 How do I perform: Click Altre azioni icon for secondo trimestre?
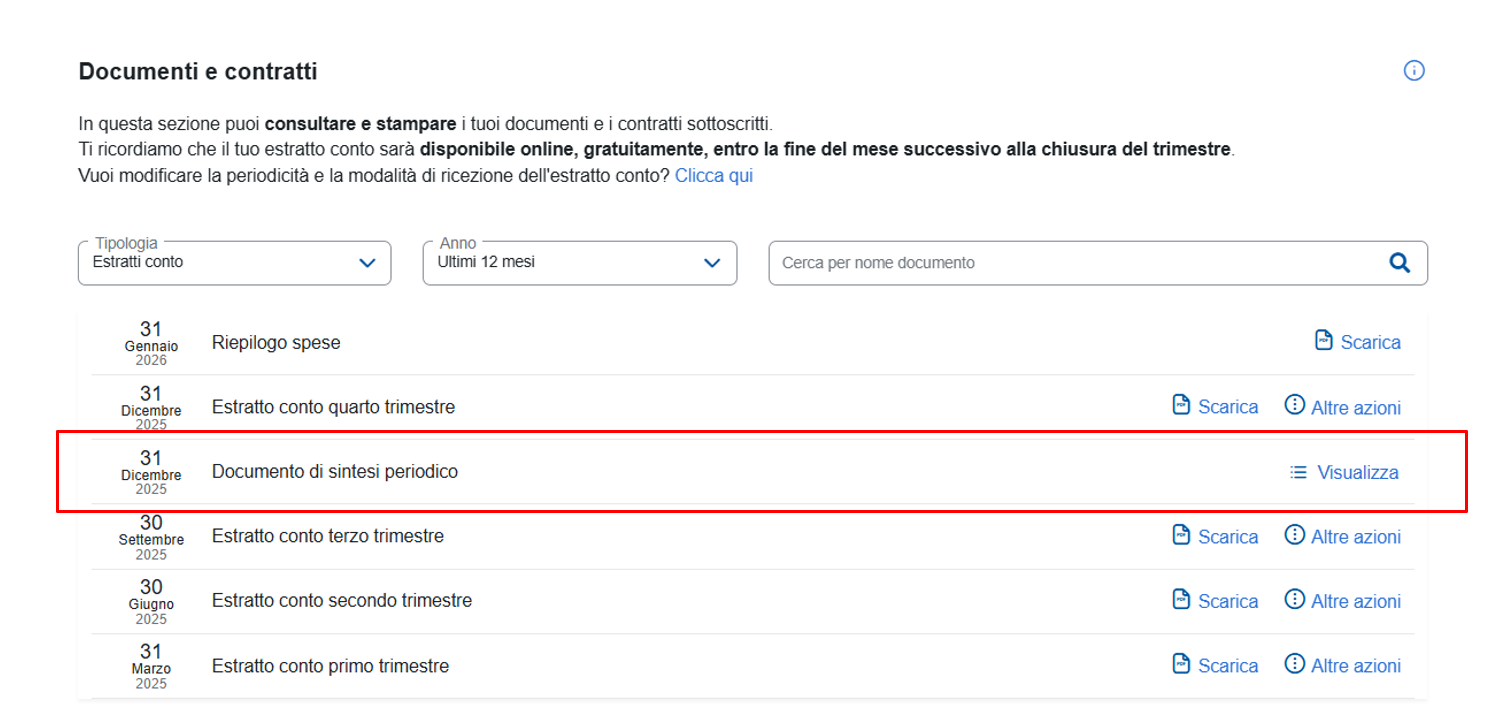(1294, 600)
